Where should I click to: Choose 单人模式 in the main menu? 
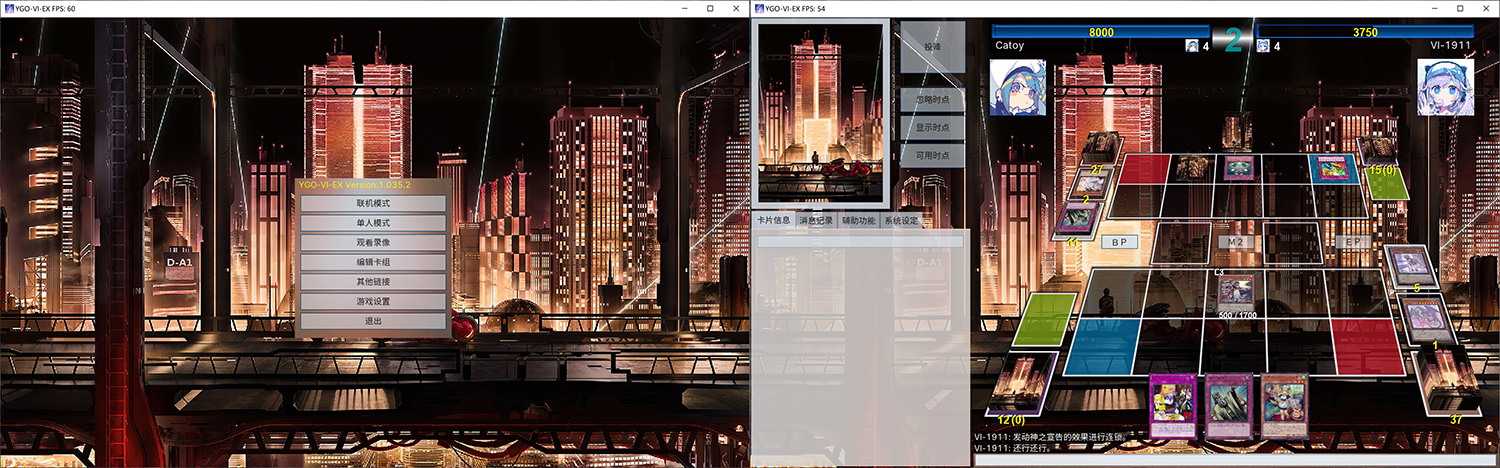[x=373, y=223]
